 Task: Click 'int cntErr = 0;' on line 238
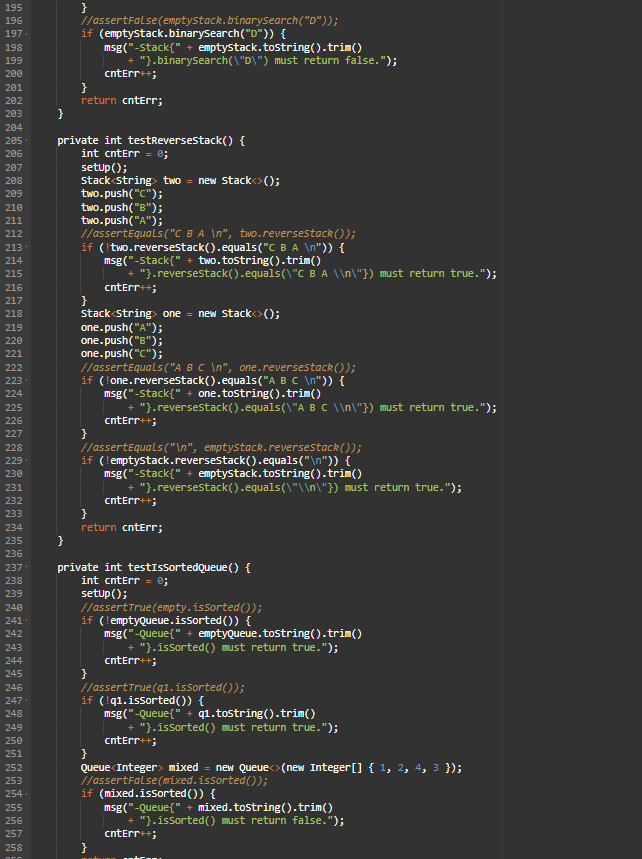tap(125, 581)
